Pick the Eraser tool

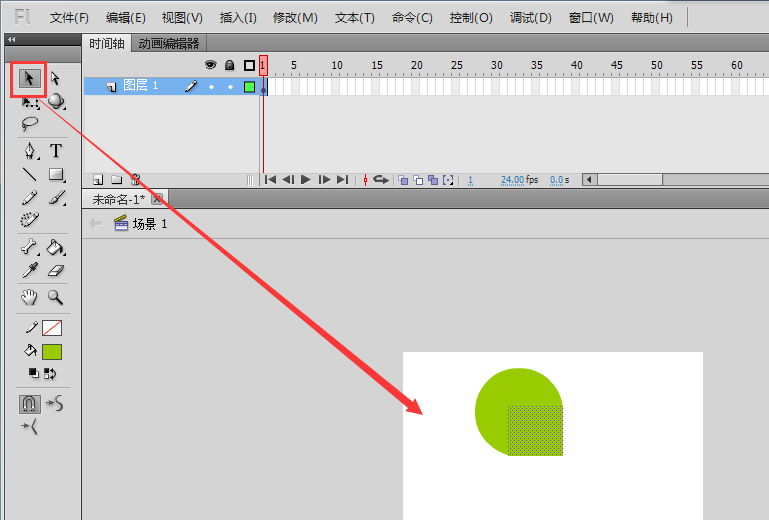pos(56,271)
